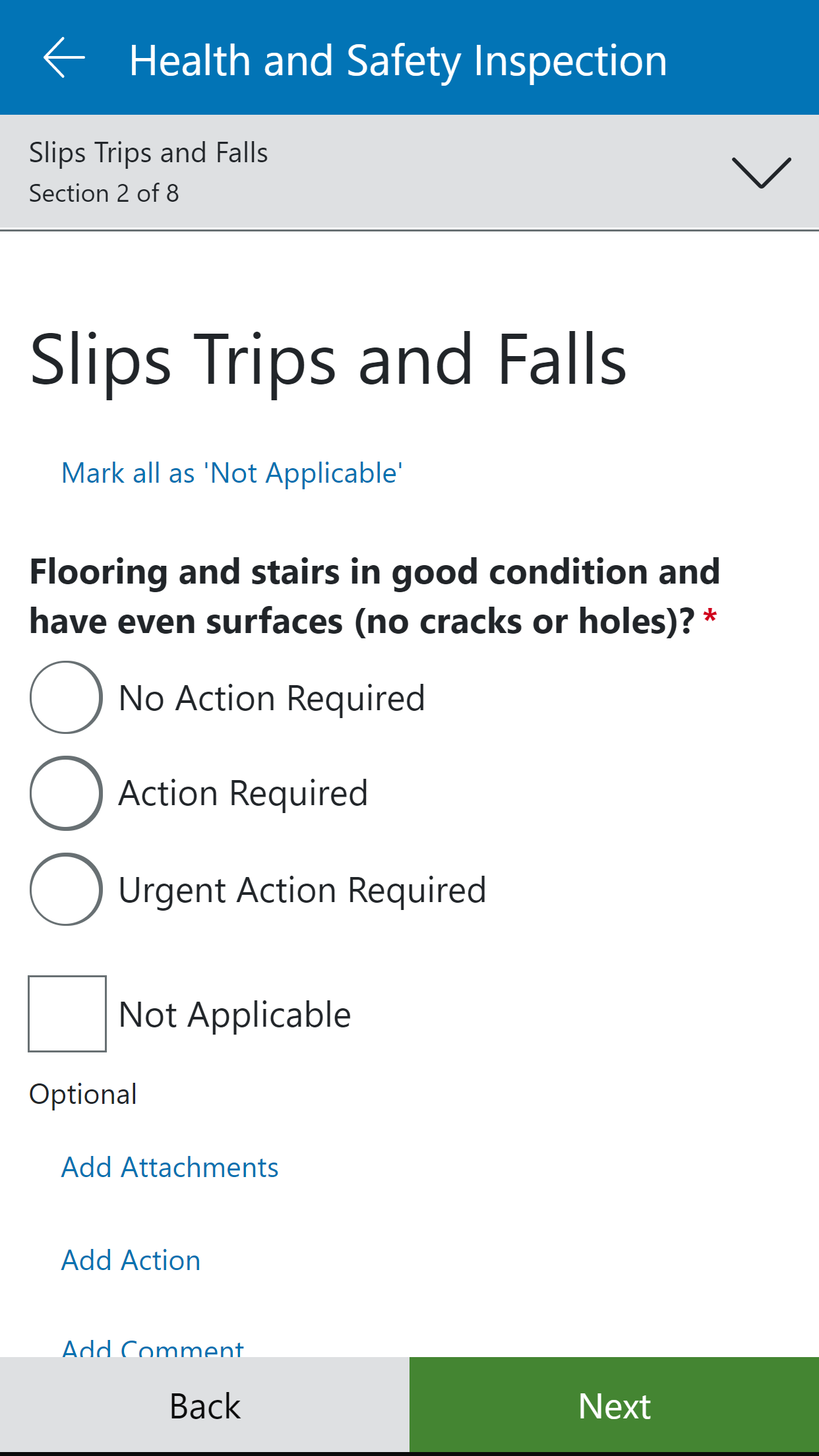819x1456 pixels.
Task: Select the 'Urgent Action Required' option
Action: tap(65, 890)
